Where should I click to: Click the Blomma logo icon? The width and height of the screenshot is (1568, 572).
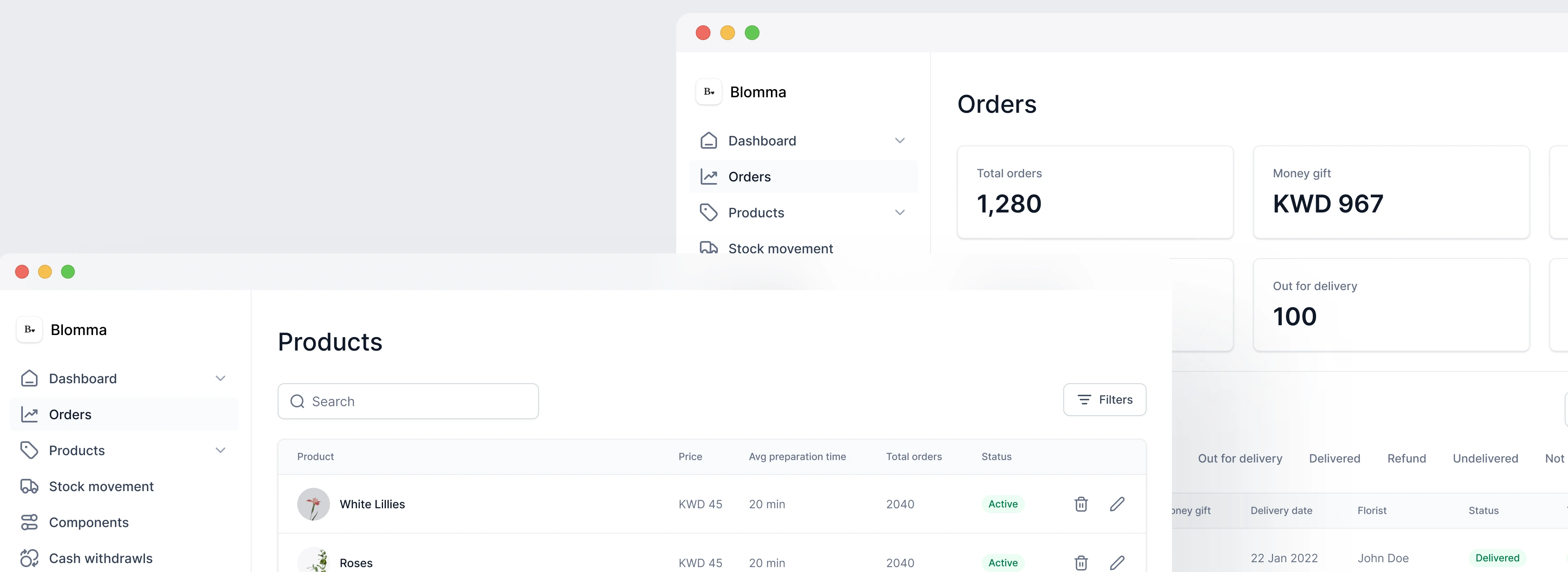tap(29, 330)
